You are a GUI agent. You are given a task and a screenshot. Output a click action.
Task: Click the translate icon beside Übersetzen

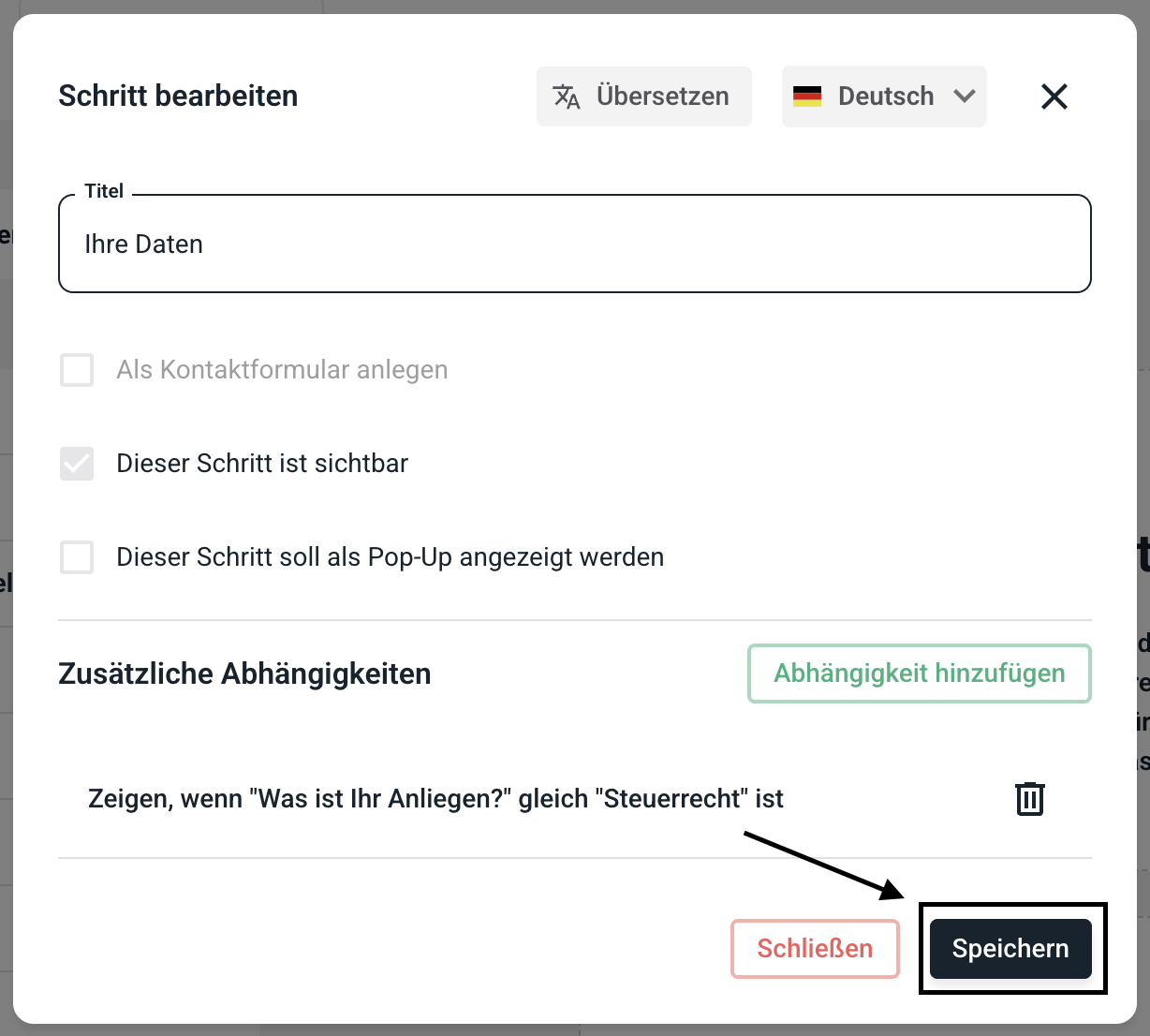coord(567,96)
